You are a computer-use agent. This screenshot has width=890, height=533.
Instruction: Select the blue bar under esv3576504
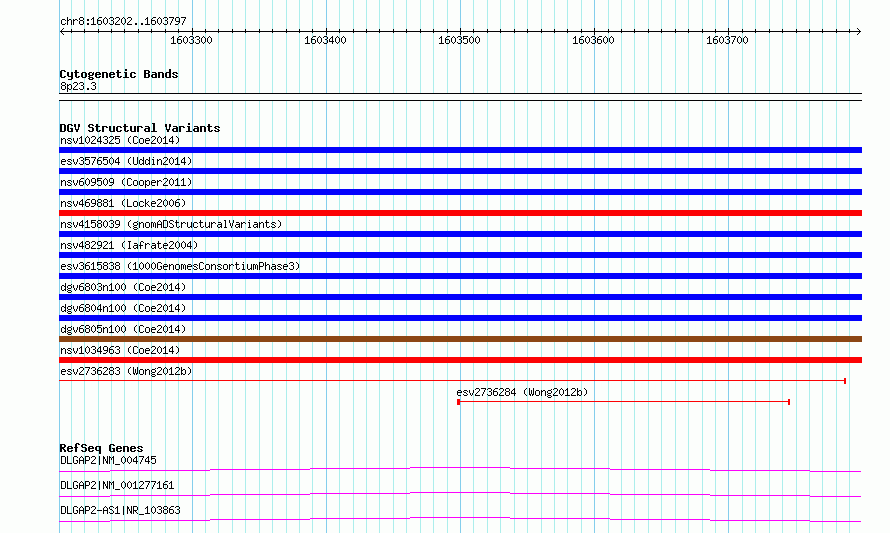(x=460, y=171)
